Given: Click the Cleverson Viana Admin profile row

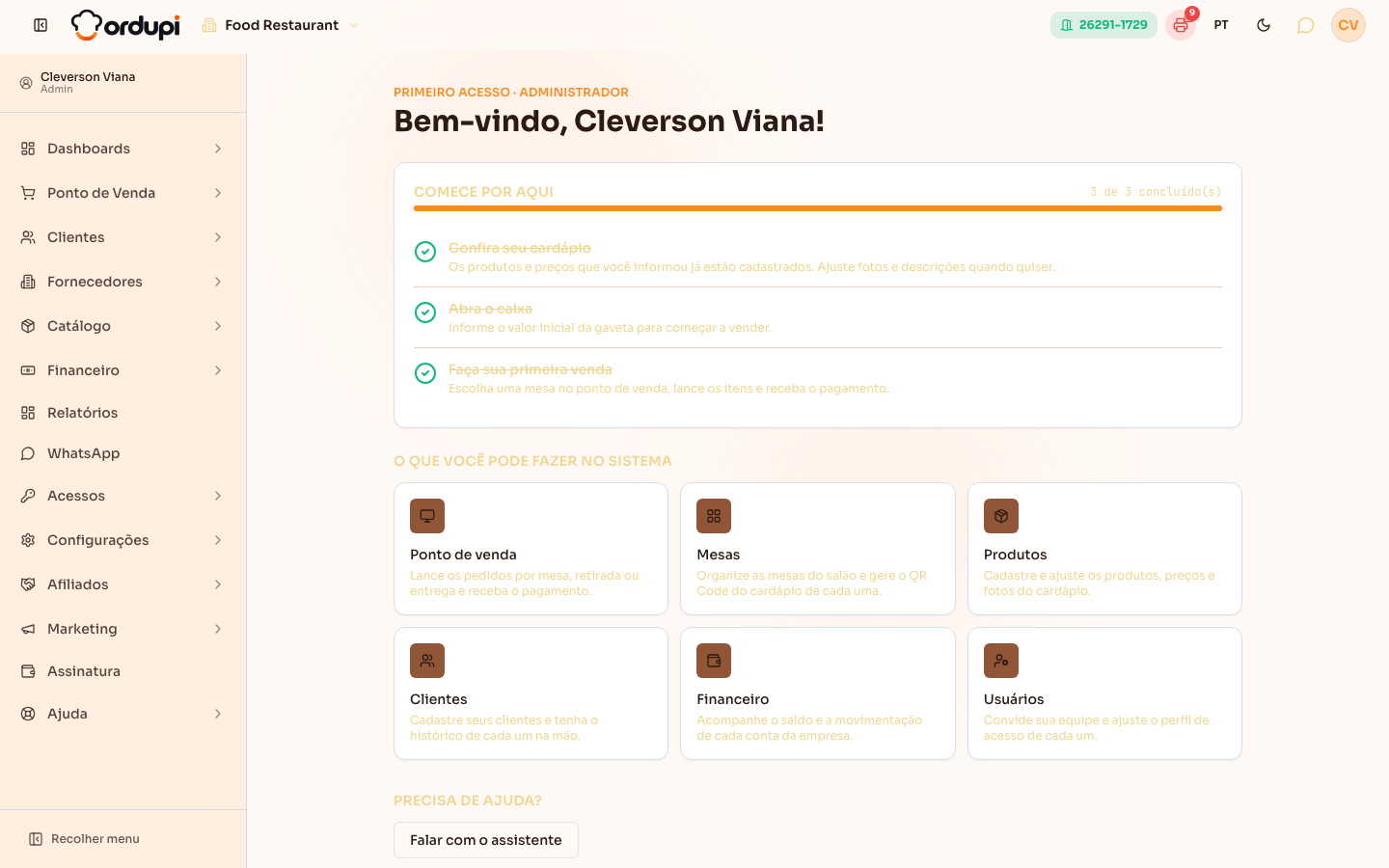Looking at the screenshot, I should click(123, 83).
